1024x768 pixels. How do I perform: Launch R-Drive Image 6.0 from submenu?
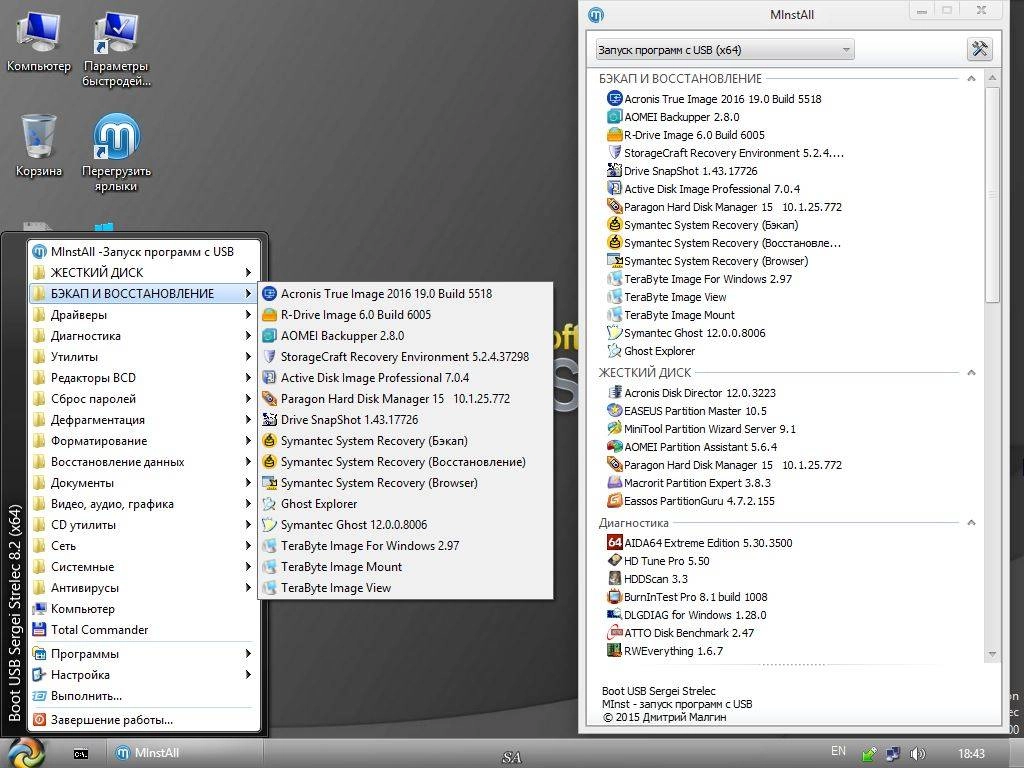click(x=406, y=315)
